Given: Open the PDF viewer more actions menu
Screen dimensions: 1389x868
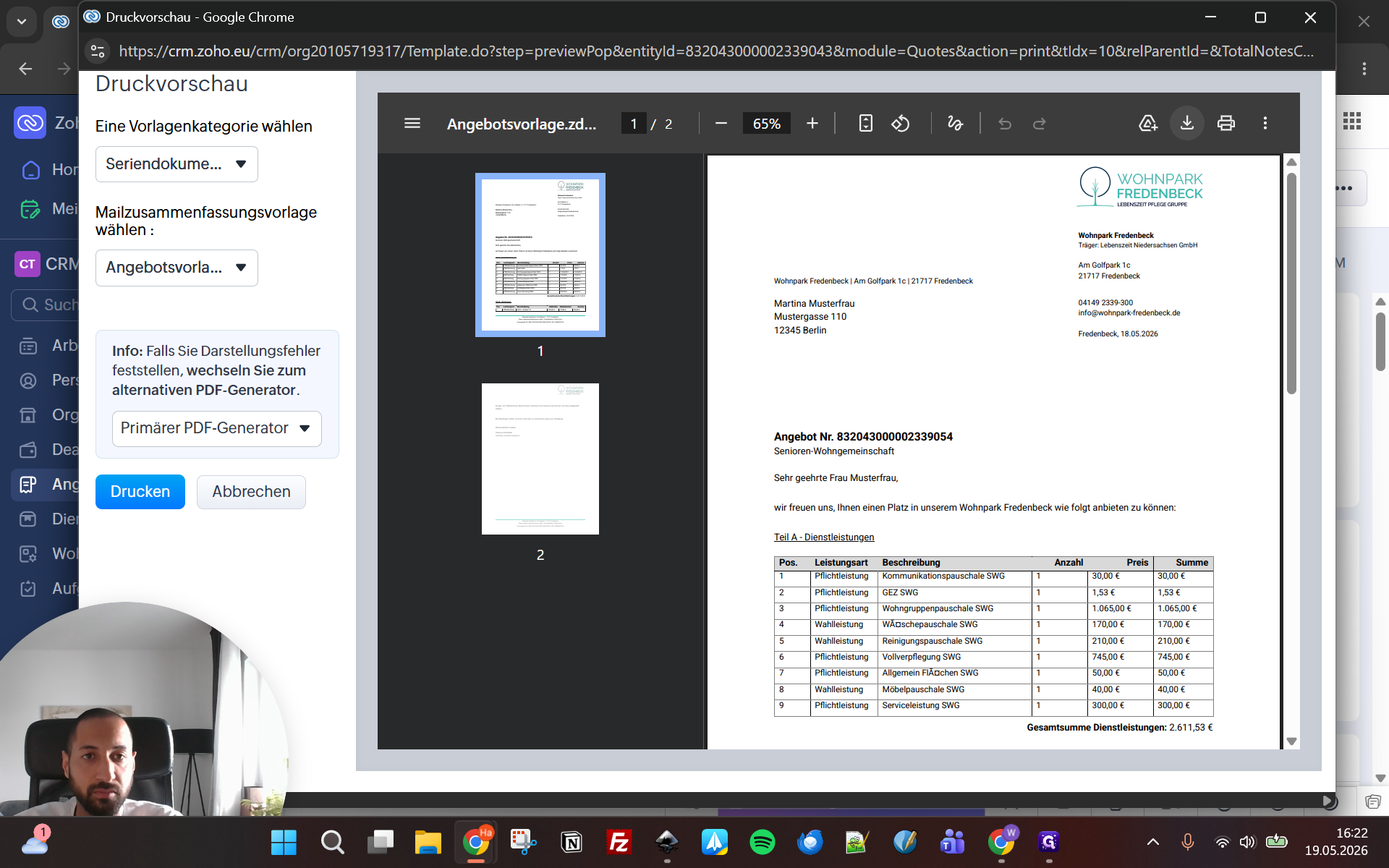Looking at the screenshot, I should [1265, 124].
